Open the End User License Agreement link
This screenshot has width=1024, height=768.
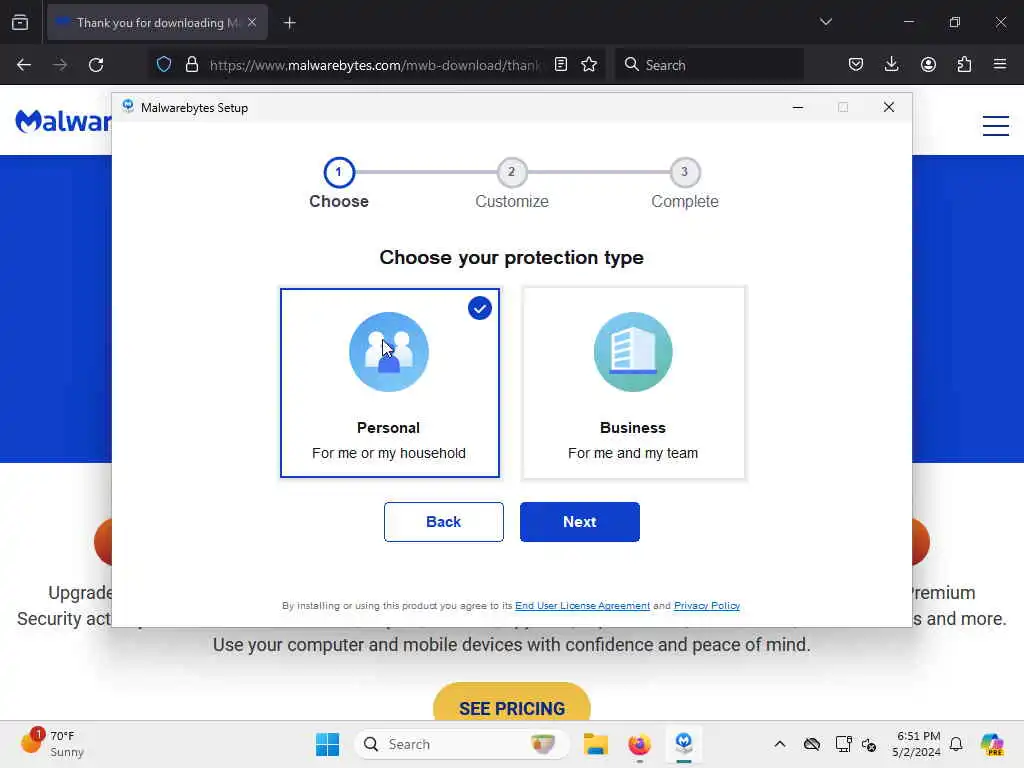coord(583,605)
